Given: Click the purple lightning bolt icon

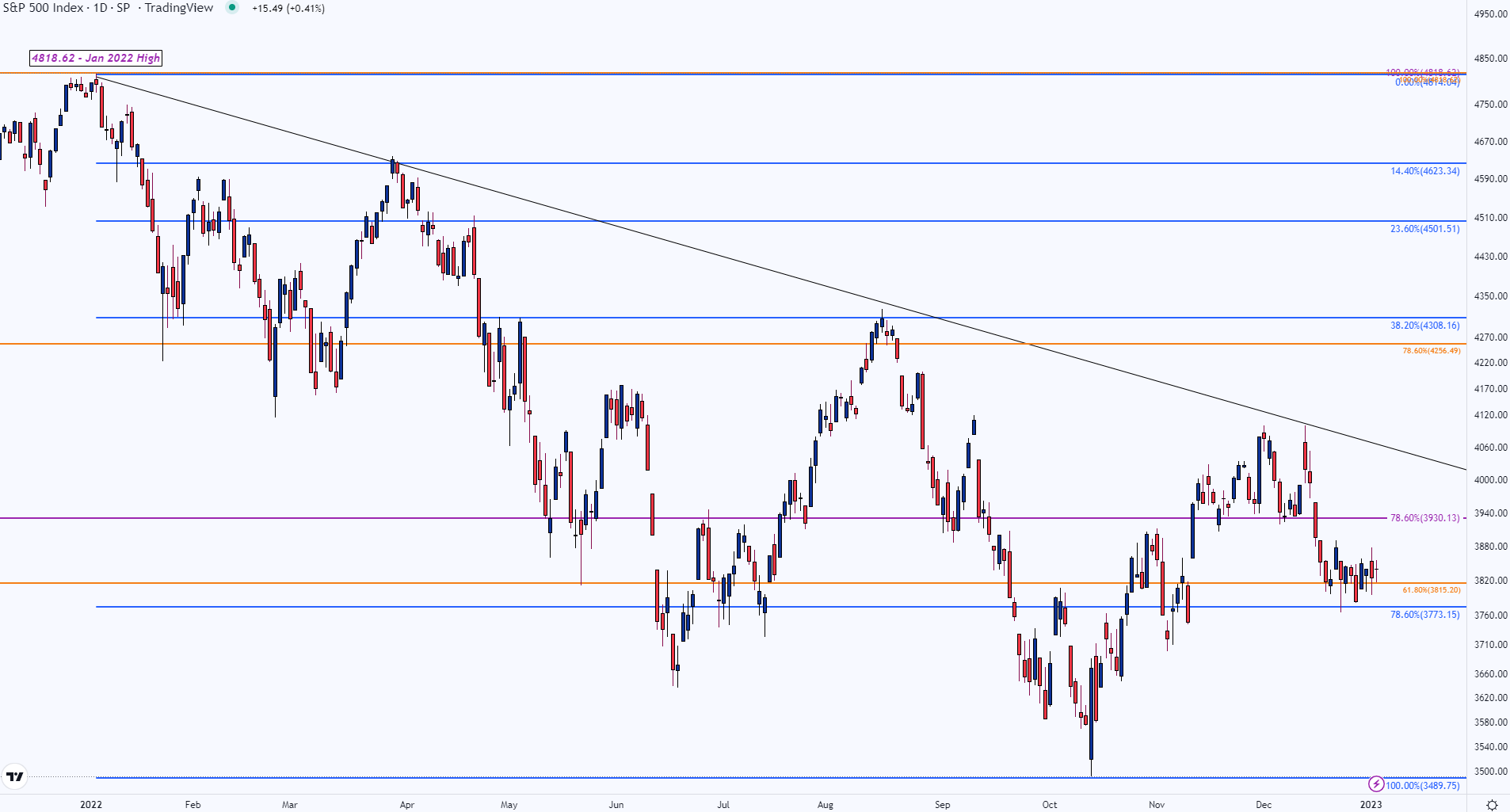Looking at the screenshot, I should [1377, 784].
